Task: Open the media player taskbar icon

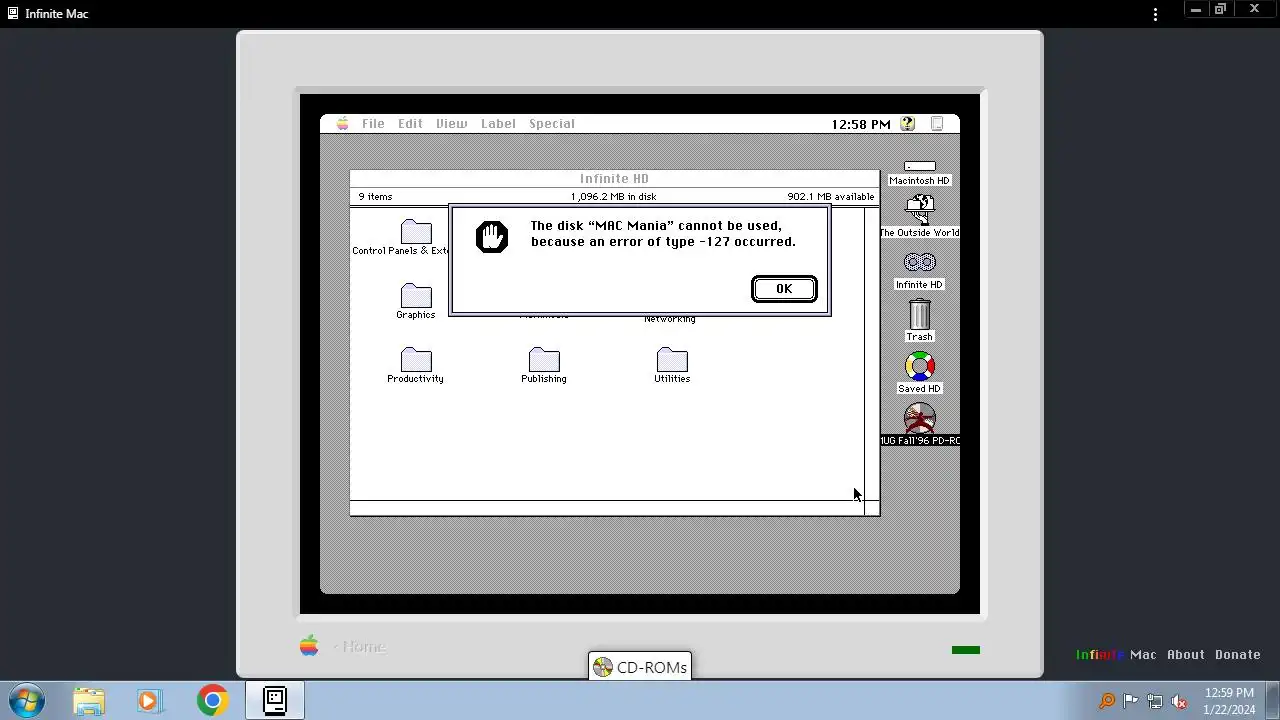Action: pyautogui.click(x=149, y=701)
